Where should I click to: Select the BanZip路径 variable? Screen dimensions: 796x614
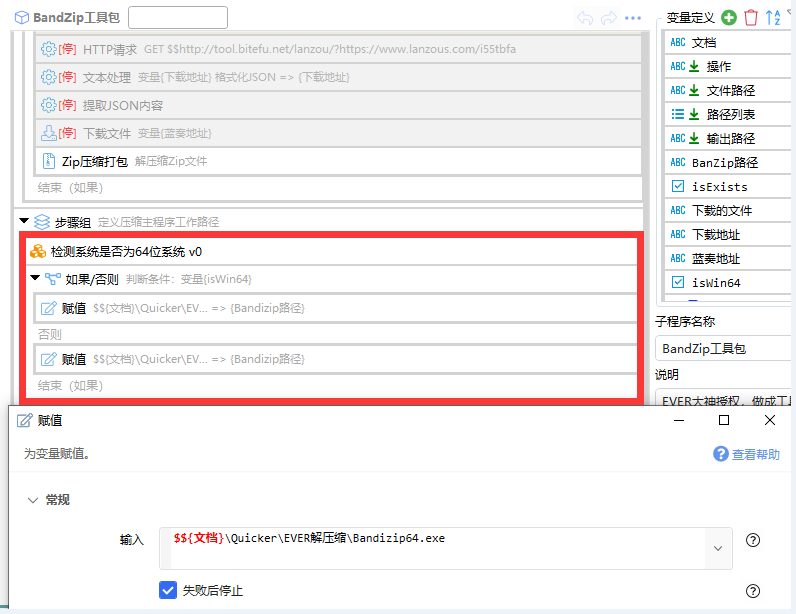[727, 163]
